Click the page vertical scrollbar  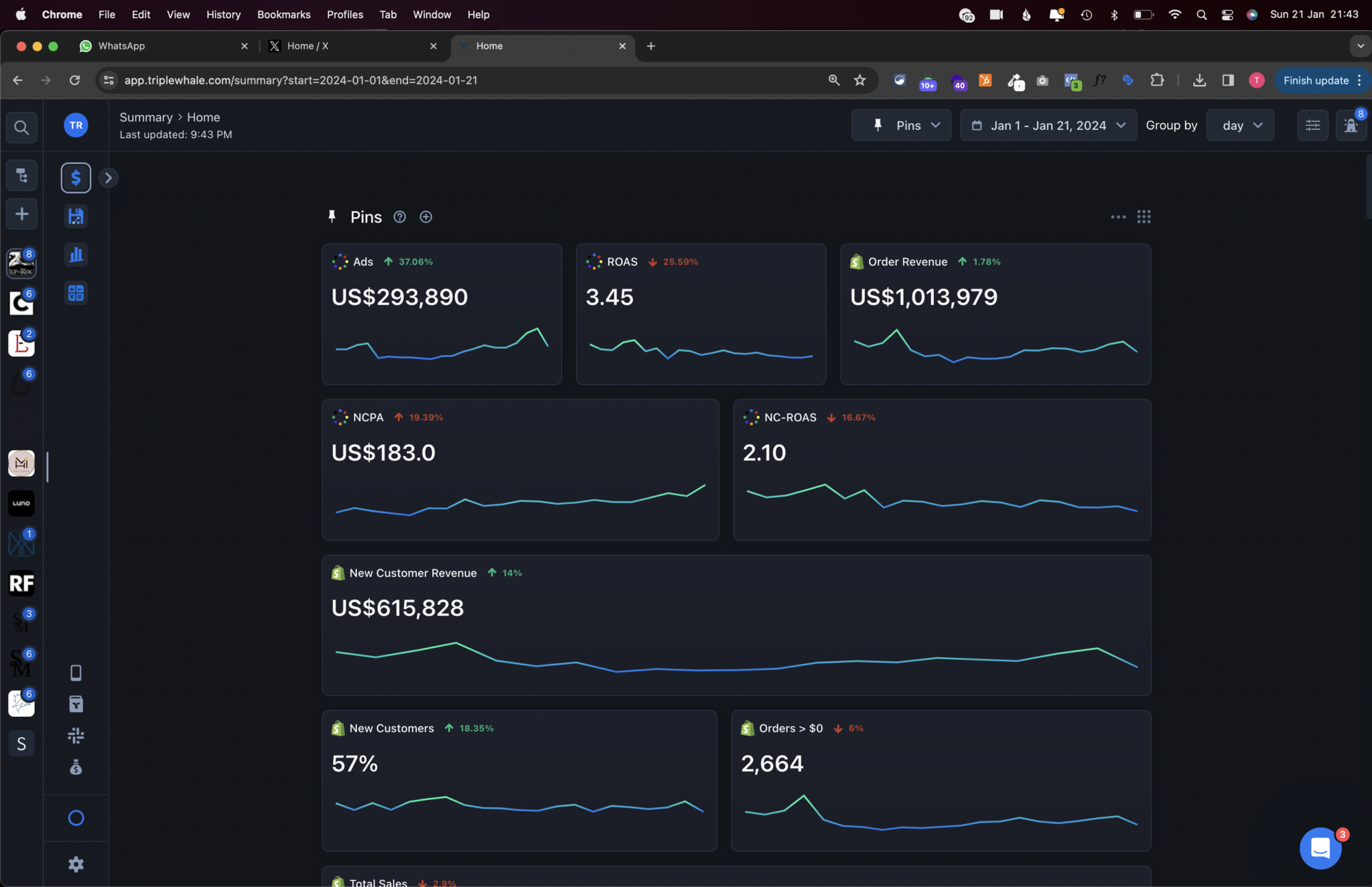point(1368,188)
